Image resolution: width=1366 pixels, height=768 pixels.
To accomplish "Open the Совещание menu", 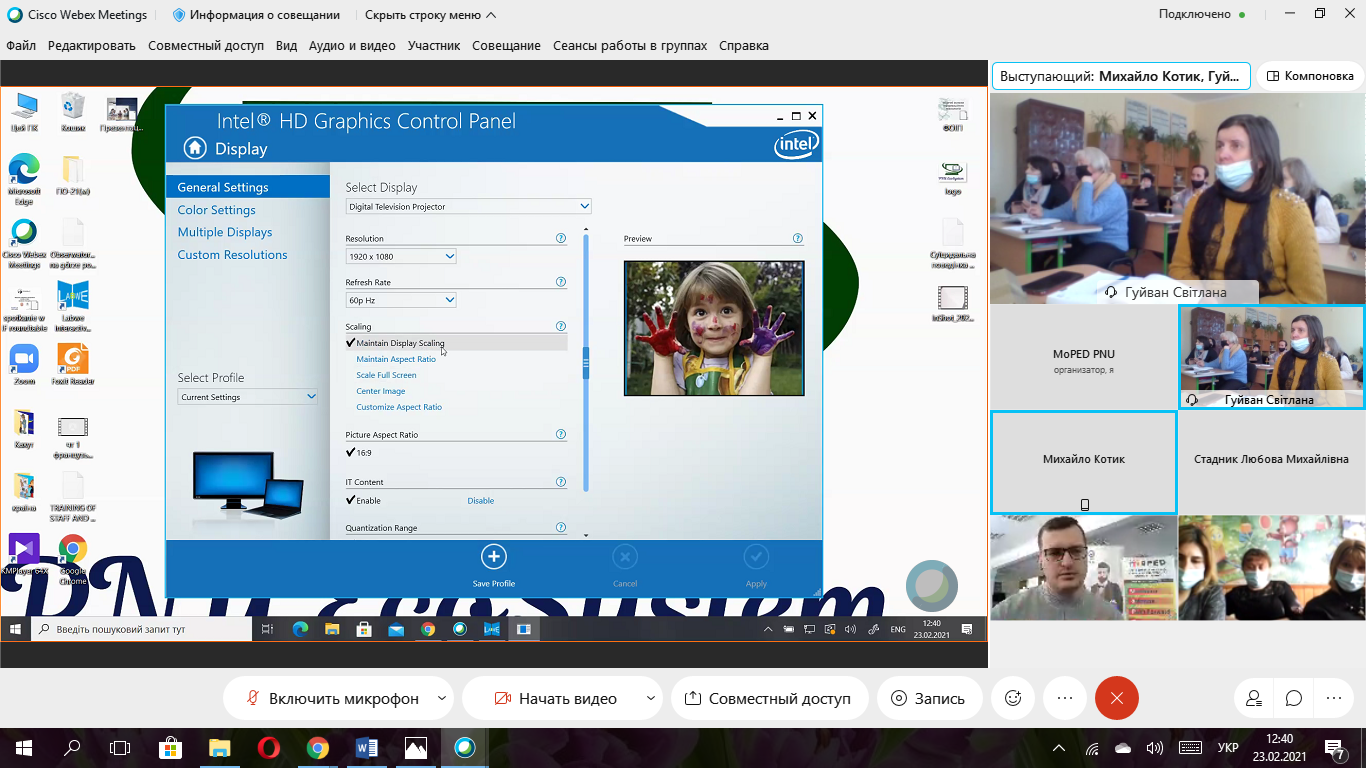I will point(506,45).
